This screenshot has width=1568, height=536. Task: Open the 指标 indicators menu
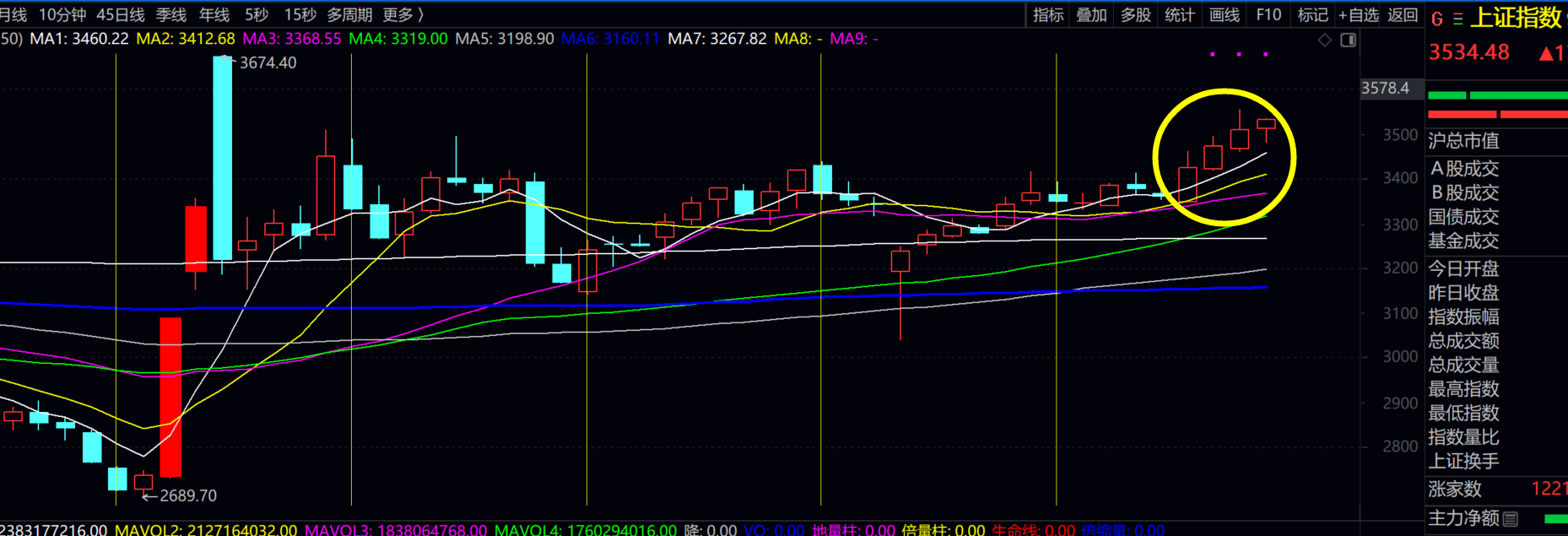pos(1048,14)
